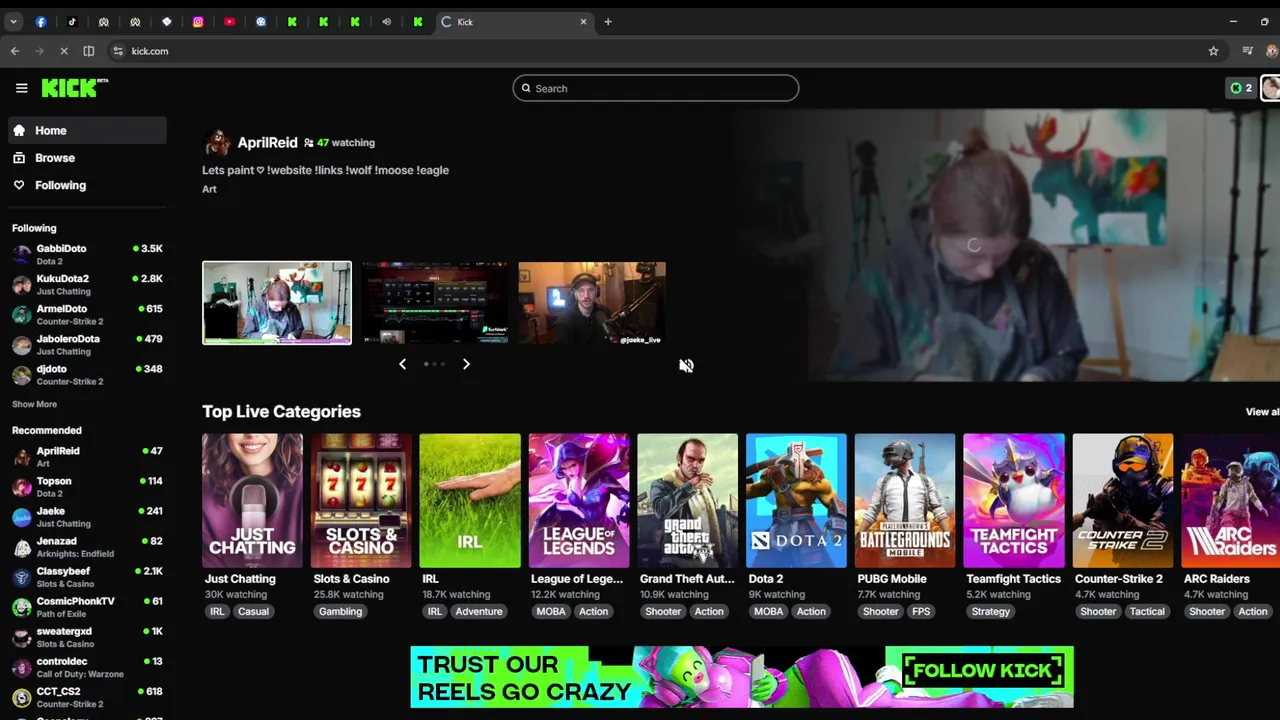The width and height of the screenshot is (1280, 720).
Task: Close the active Kick tab
Action: [x=584, y=22]
